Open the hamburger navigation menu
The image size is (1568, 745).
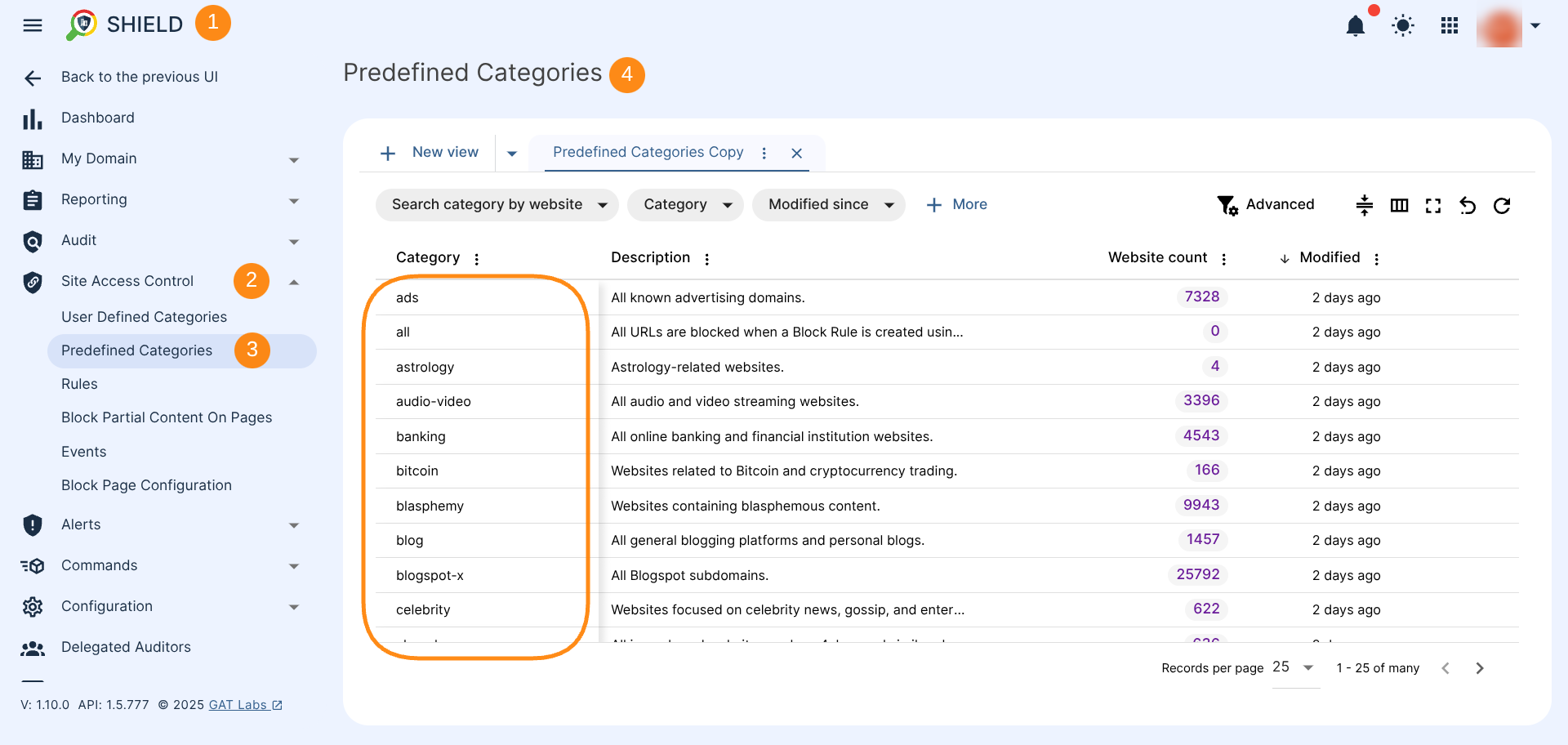click(x=33, y=25)
